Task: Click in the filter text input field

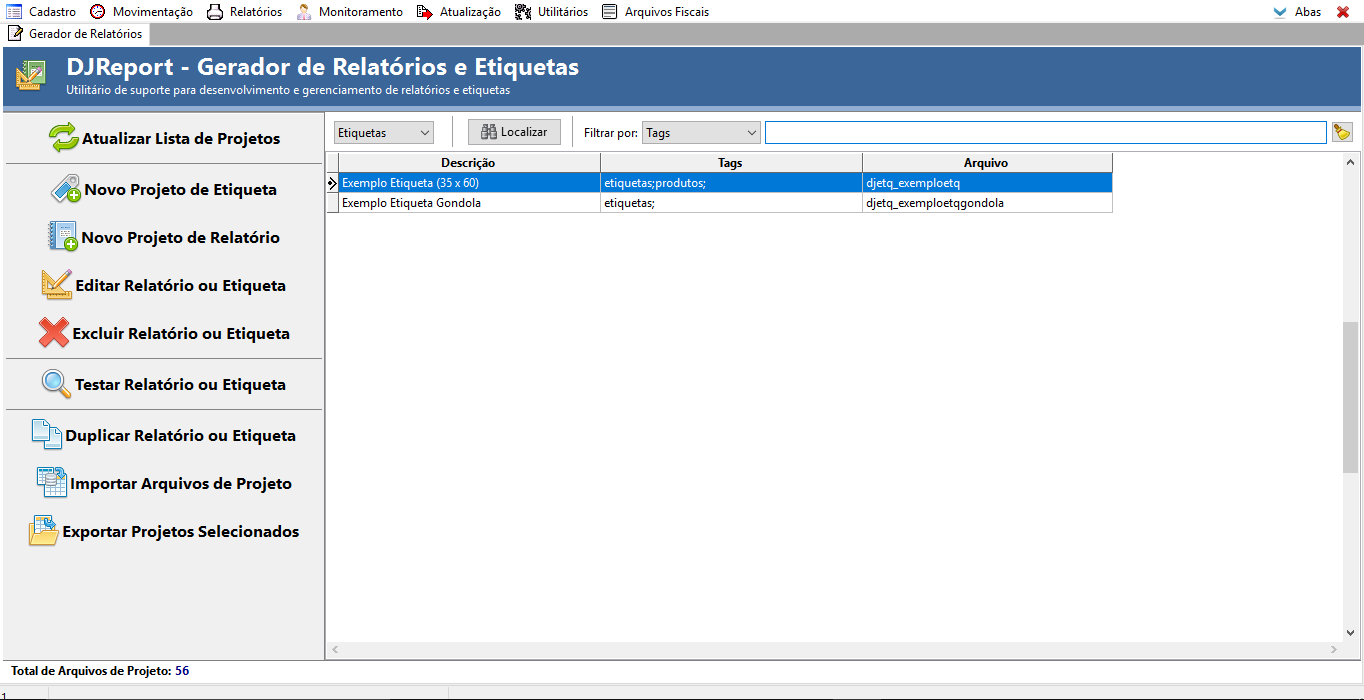Action: point(1045,132)
